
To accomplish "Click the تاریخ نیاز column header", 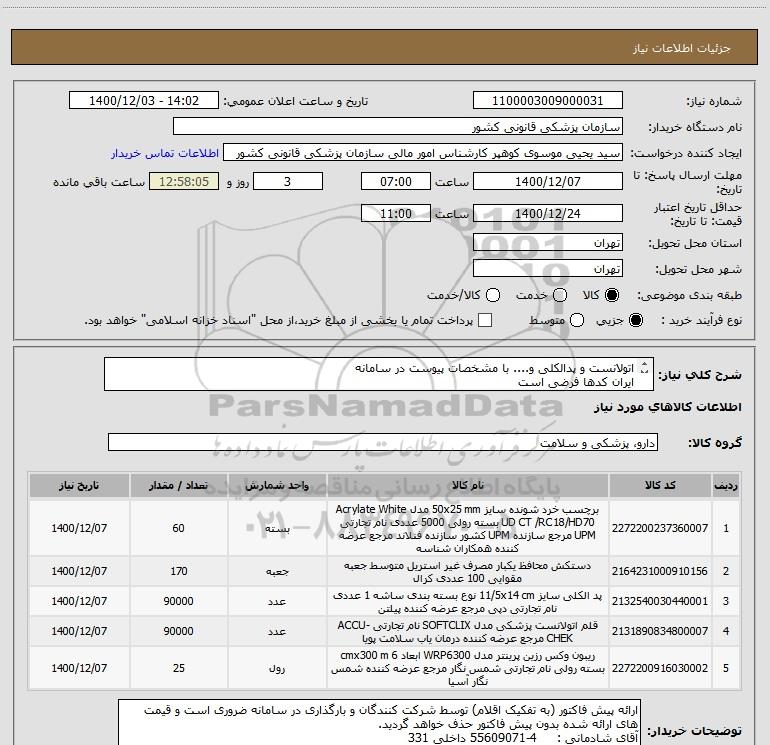I will point(79,486).
